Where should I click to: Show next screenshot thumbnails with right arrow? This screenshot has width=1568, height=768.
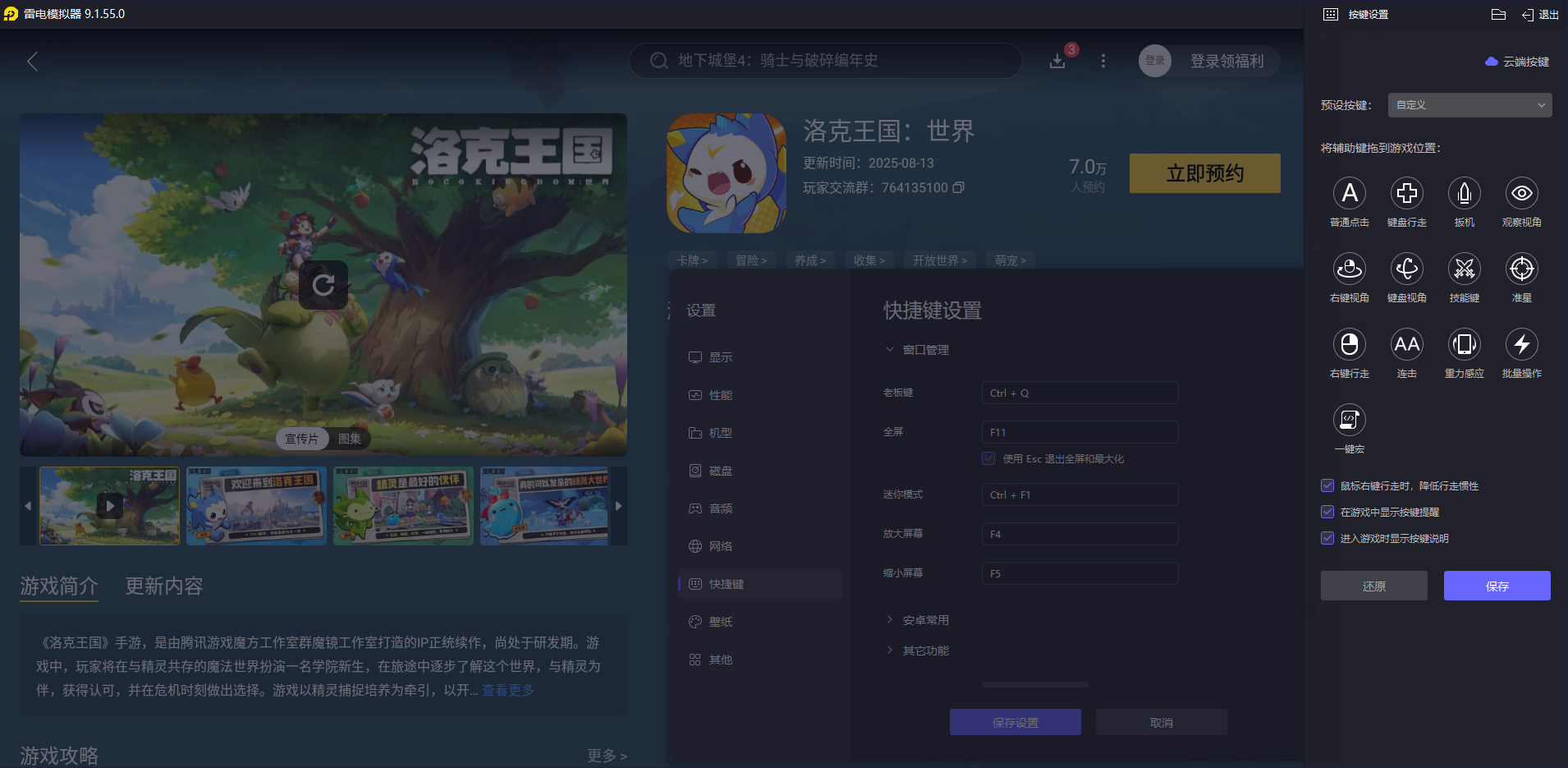pyautogui.click(x=619, y=506)
